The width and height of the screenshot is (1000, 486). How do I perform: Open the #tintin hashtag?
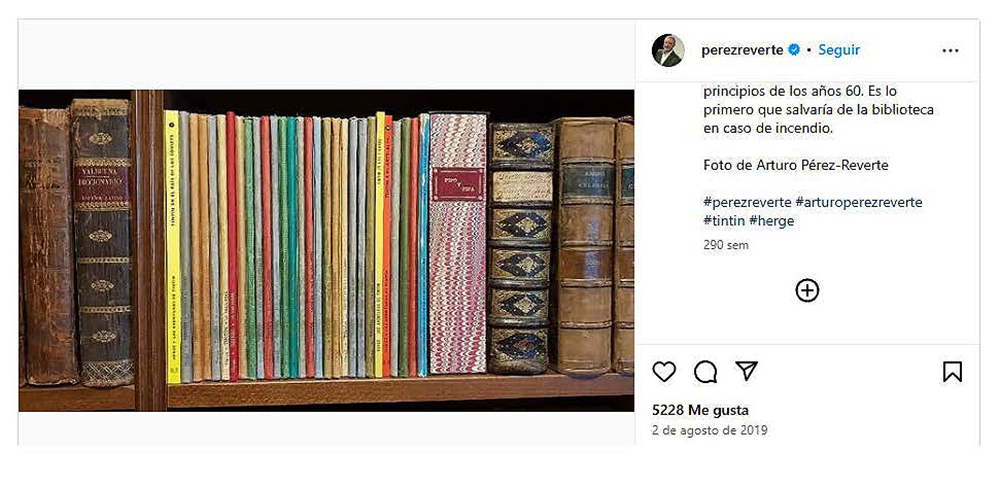724,221
